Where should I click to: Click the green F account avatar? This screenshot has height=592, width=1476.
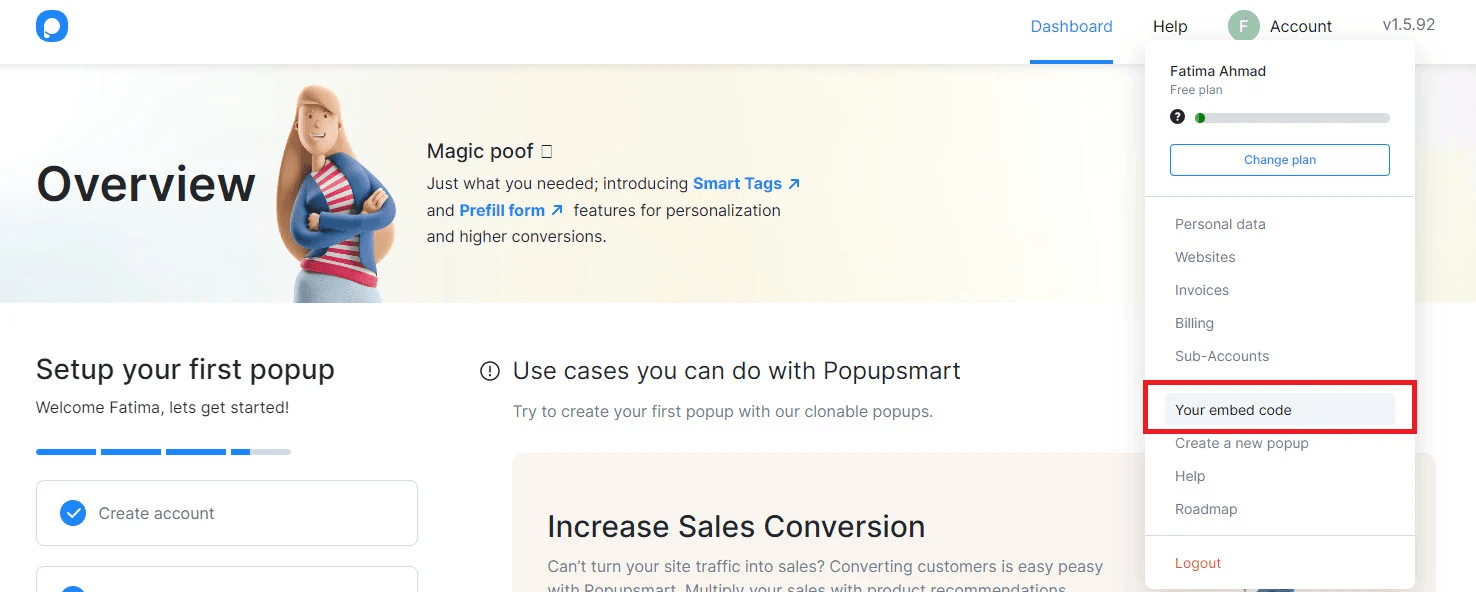tap(1243, 27)
